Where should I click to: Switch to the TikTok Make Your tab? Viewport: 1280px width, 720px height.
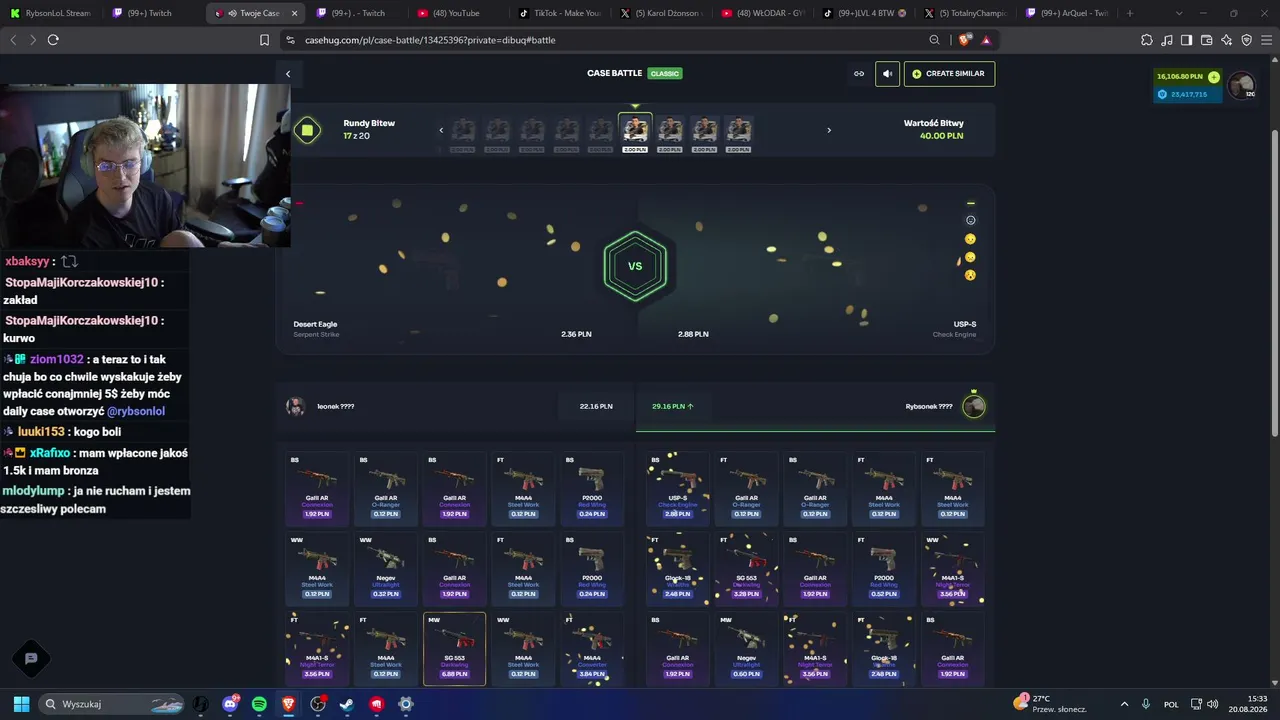pos(558,13)
